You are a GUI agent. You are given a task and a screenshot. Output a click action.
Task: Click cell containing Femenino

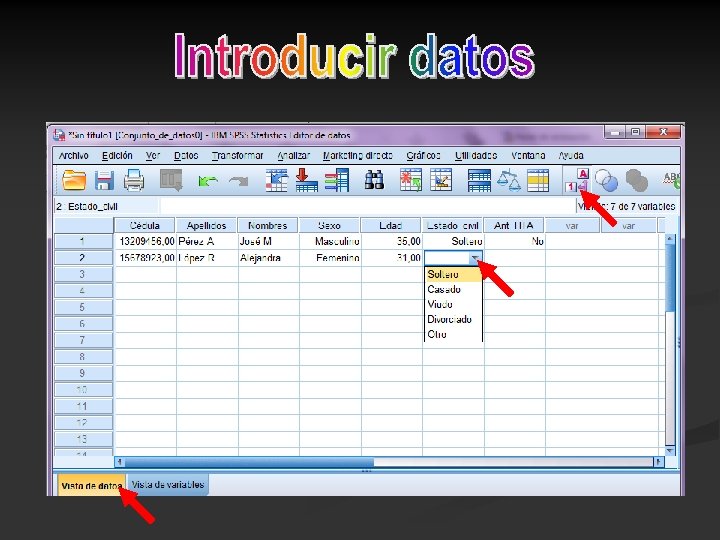pyautogui.click(x=330, y=258)
